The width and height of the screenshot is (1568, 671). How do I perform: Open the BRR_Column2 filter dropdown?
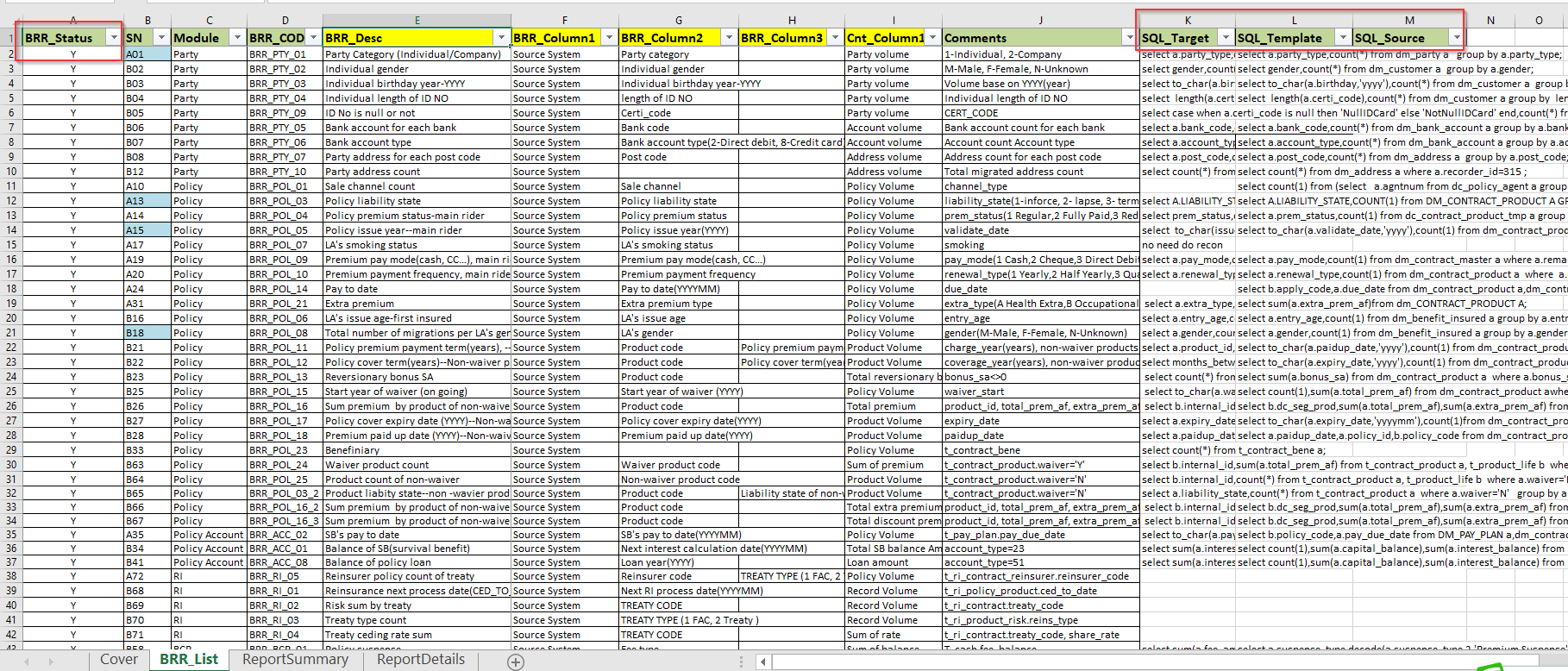pos(729,38)
